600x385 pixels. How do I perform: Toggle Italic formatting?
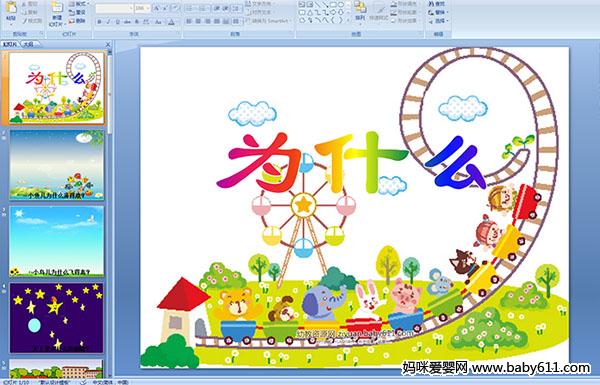[108, 22]
